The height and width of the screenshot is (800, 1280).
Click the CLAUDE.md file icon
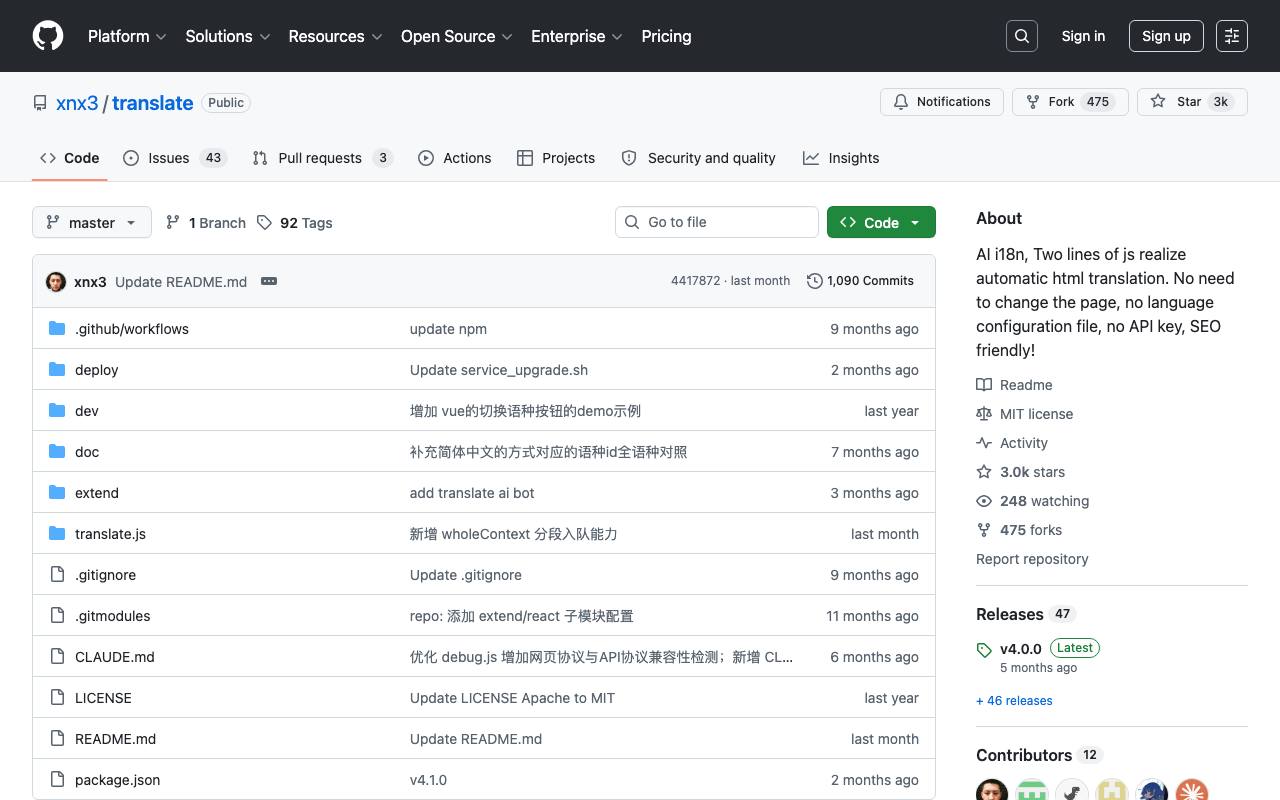click(x=57, y=656)
